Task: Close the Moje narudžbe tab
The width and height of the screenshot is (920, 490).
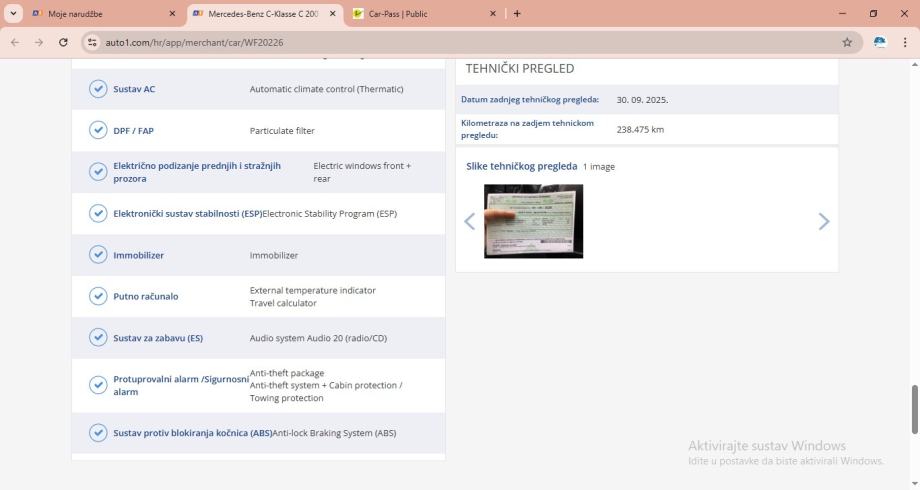Action: pyautogui.click(x=172, y=13)
